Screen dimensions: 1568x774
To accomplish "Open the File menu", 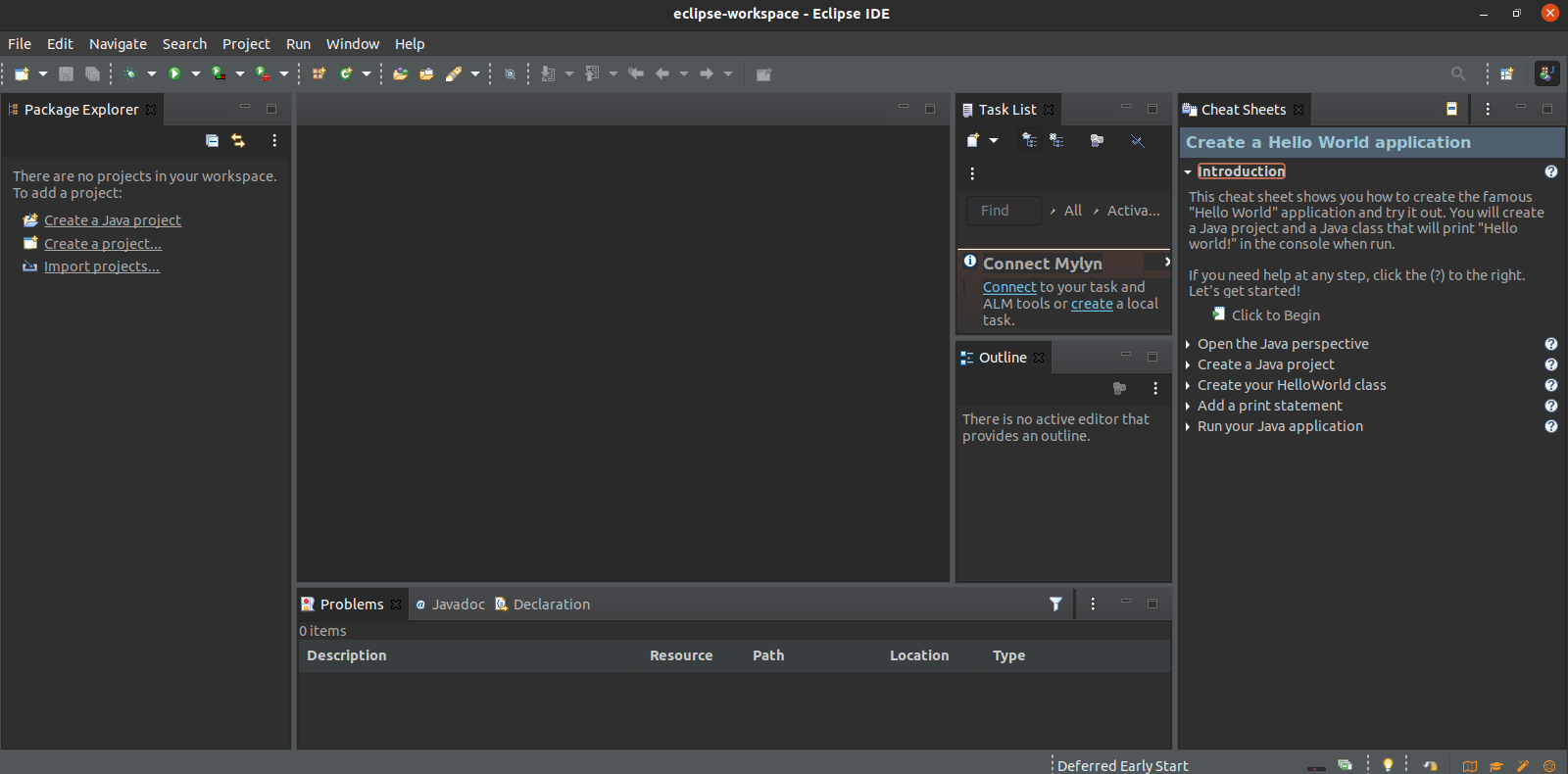I will coord(20,44).
